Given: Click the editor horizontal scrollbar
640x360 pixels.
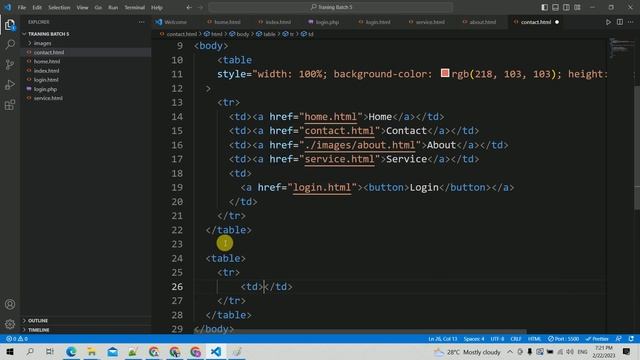Looking at the screenshot, I should click(x=359, y=332).
